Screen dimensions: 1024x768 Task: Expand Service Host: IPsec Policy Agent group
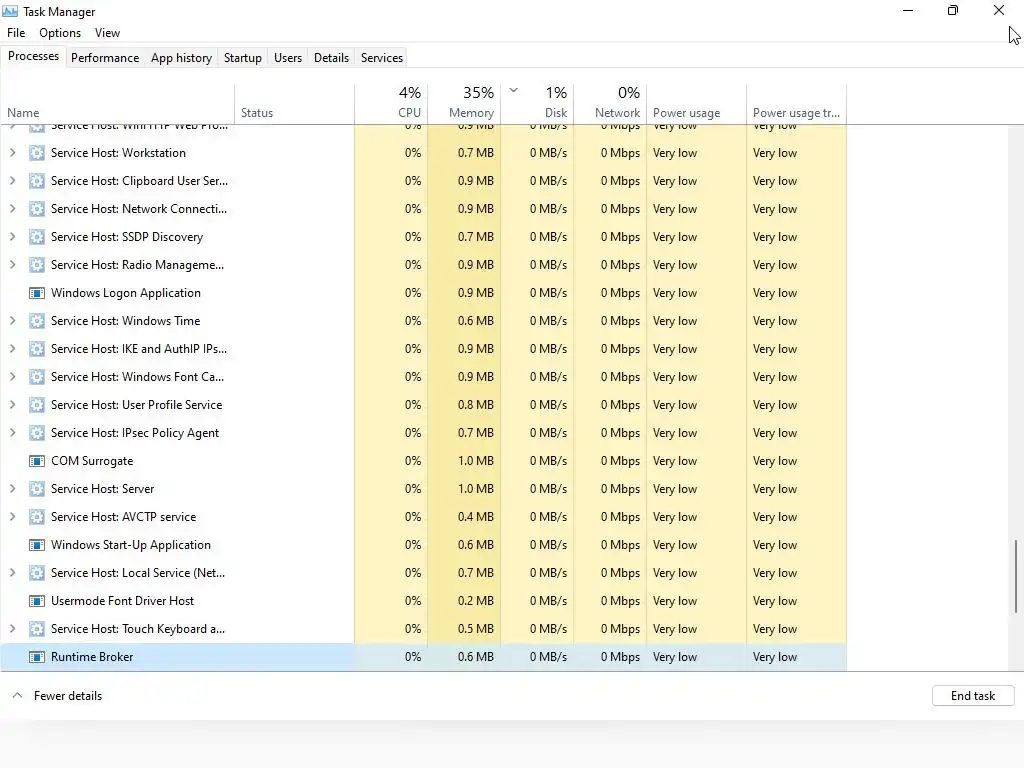click(x=12, y=433)
